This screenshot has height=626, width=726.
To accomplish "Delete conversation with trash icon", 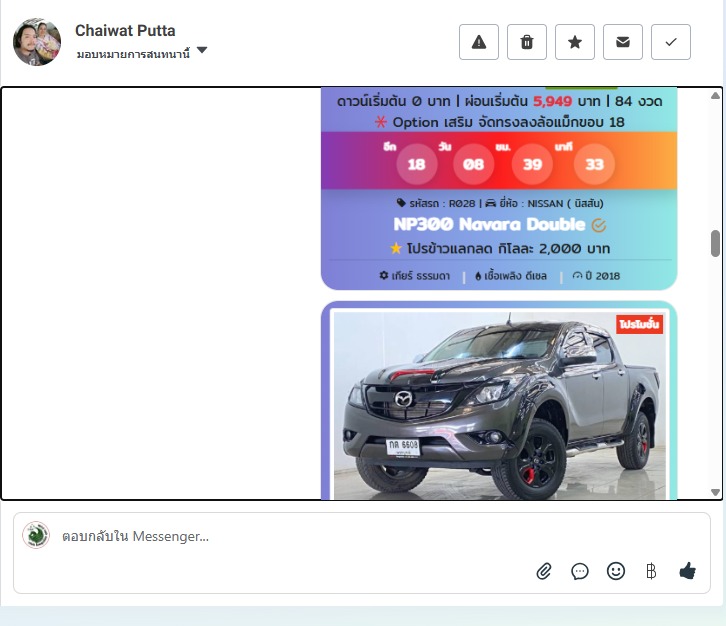I will (x=527, y=42).
